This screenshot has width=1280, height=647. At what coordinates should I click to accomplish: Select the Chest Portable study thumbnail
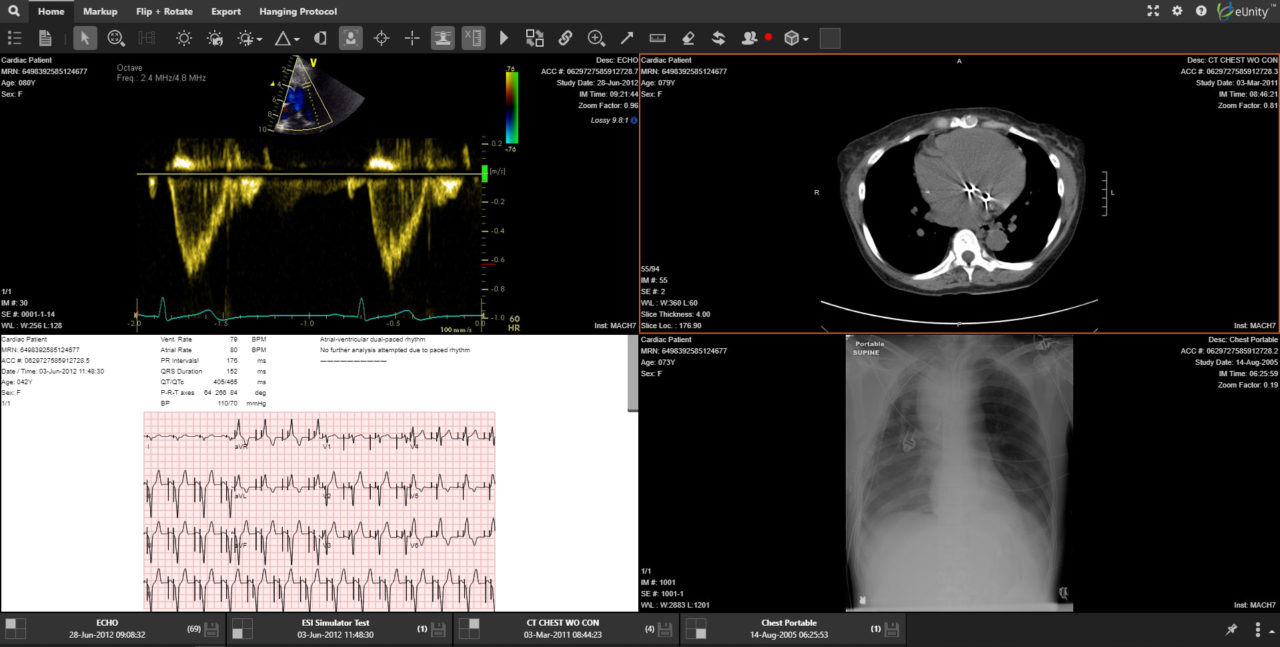pos(697,629)
